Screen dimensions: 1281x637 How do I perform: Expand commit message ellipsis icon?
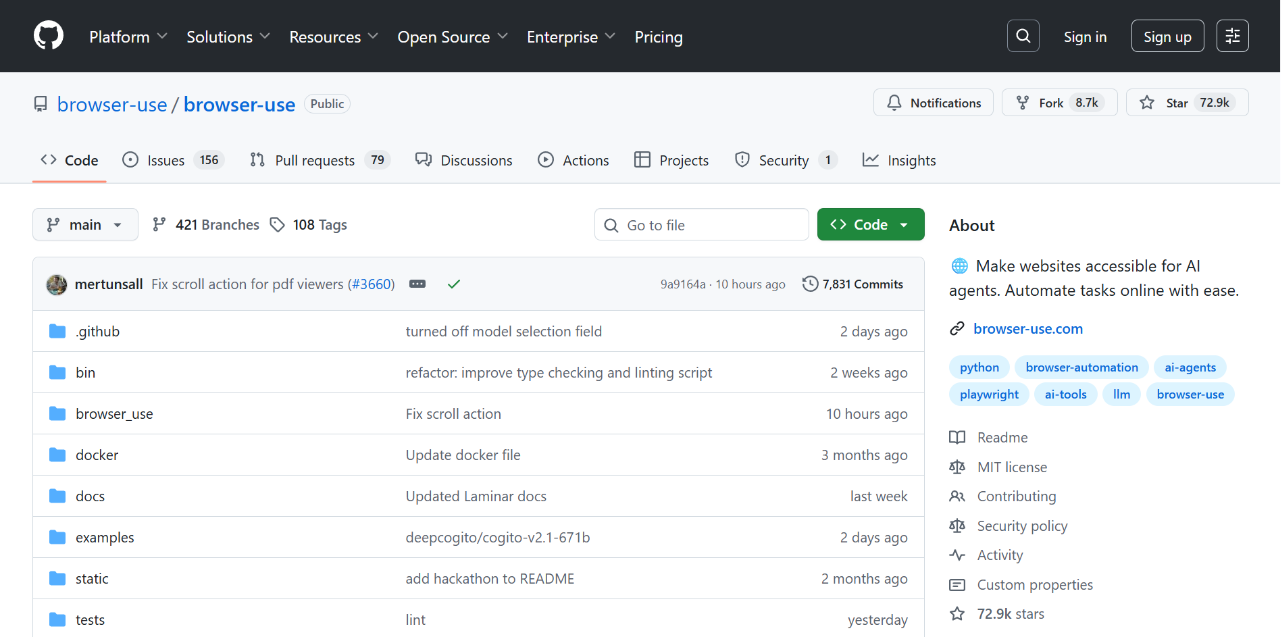point(418,284)
